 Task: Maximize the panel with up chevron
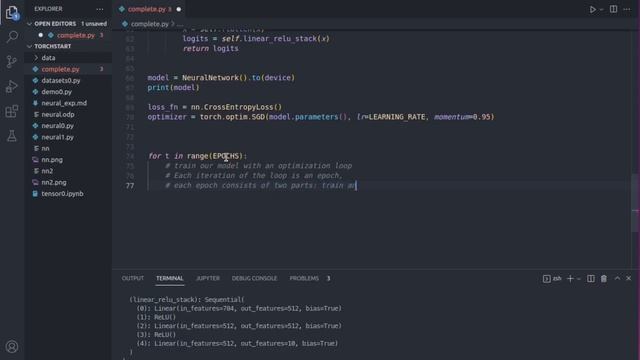click(x=617, y=278)
